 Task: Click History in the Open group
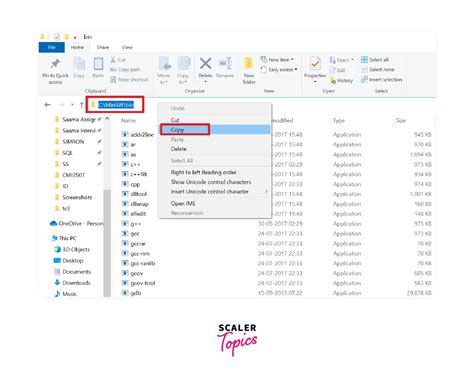pyautogui.click(x=341, y=80)
